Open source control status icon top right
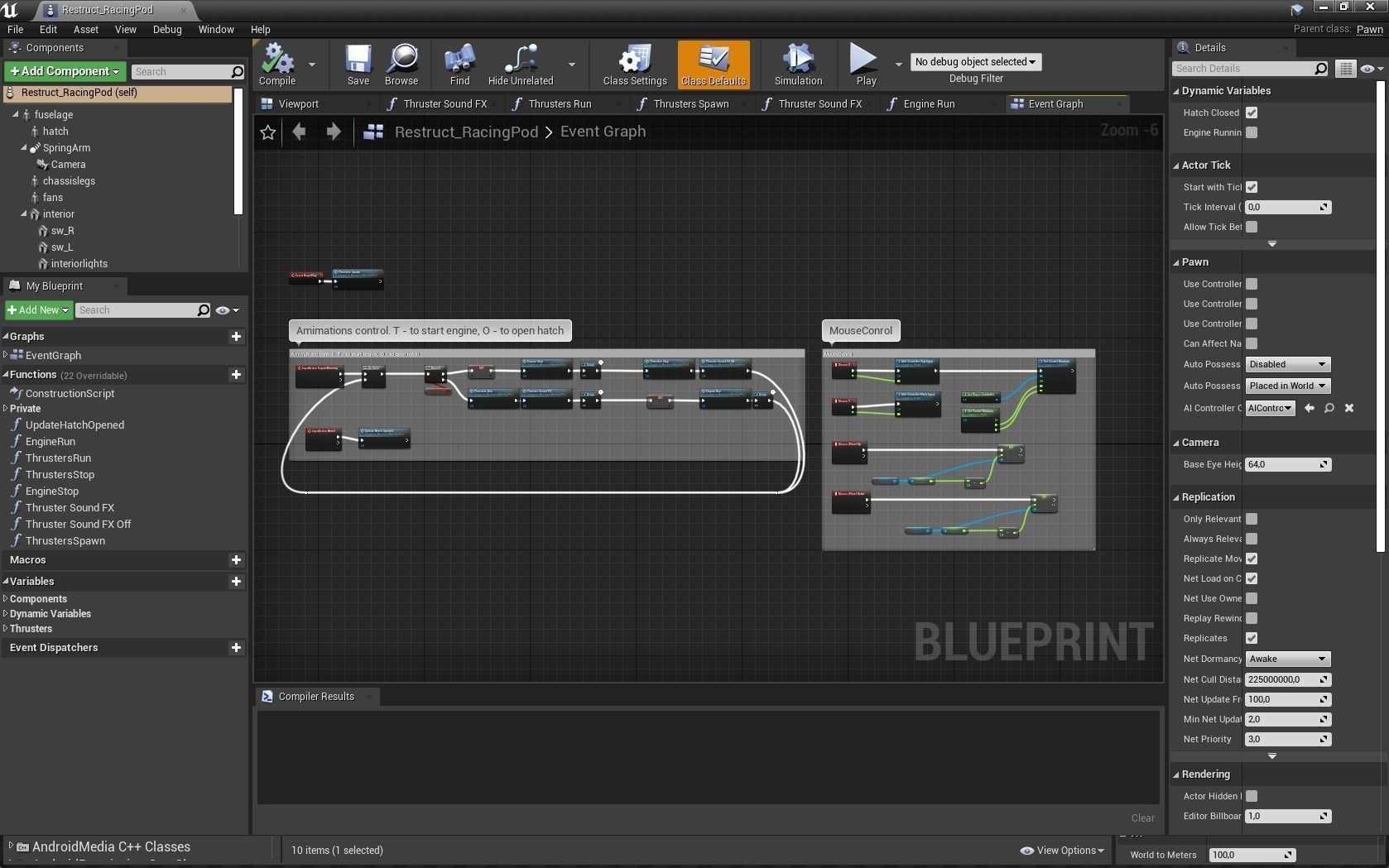Viewport: 1389px width, 868px height. [x=1297, y=9]
